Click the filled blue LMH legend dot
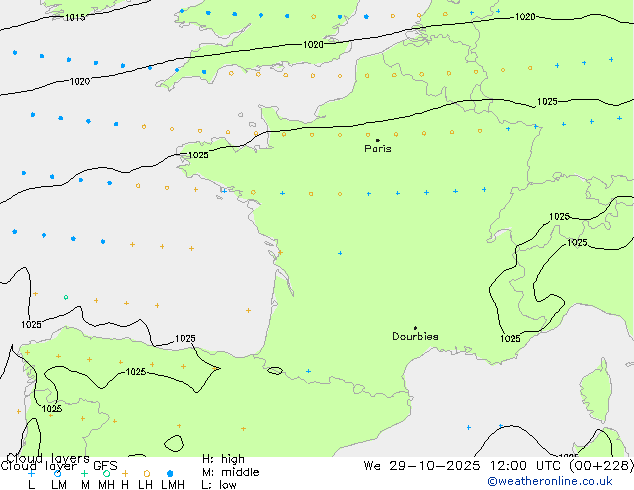Image resolution: width=634 pixels, height=490 pixels. click(170, 473)
